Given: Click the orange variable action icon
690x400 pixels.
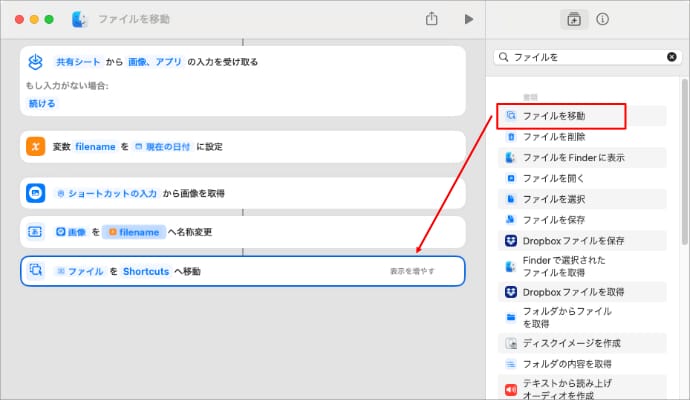Looking at the screenshot, I should pyautogui.click(x=35, y=146).
